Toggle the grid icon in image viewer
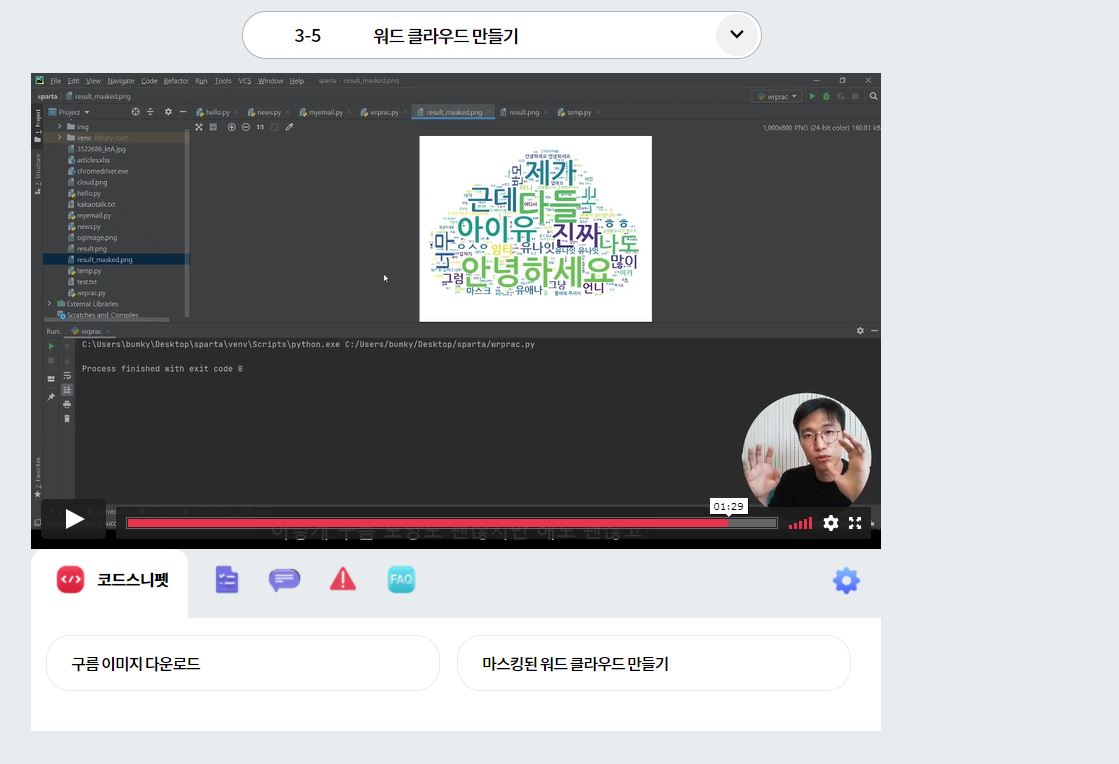 [x=213, y=127]
